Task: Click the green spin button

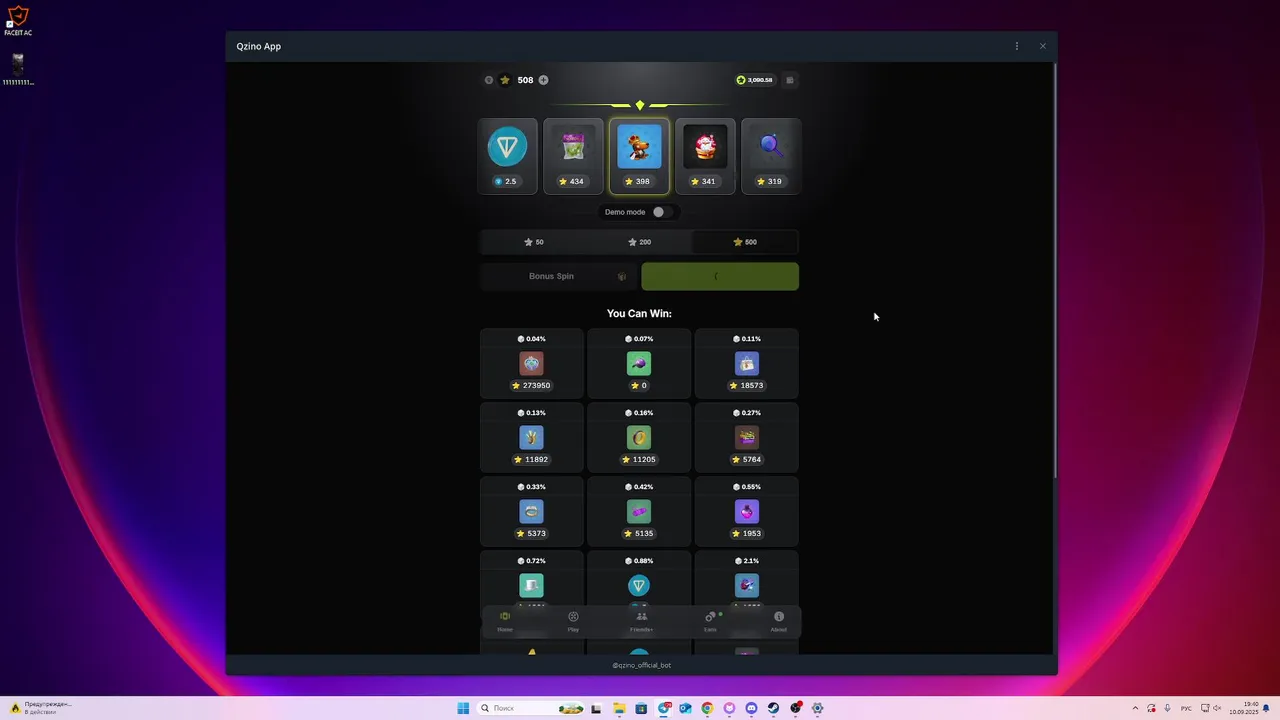Action: pyautogui.click(x=720, y=276)
